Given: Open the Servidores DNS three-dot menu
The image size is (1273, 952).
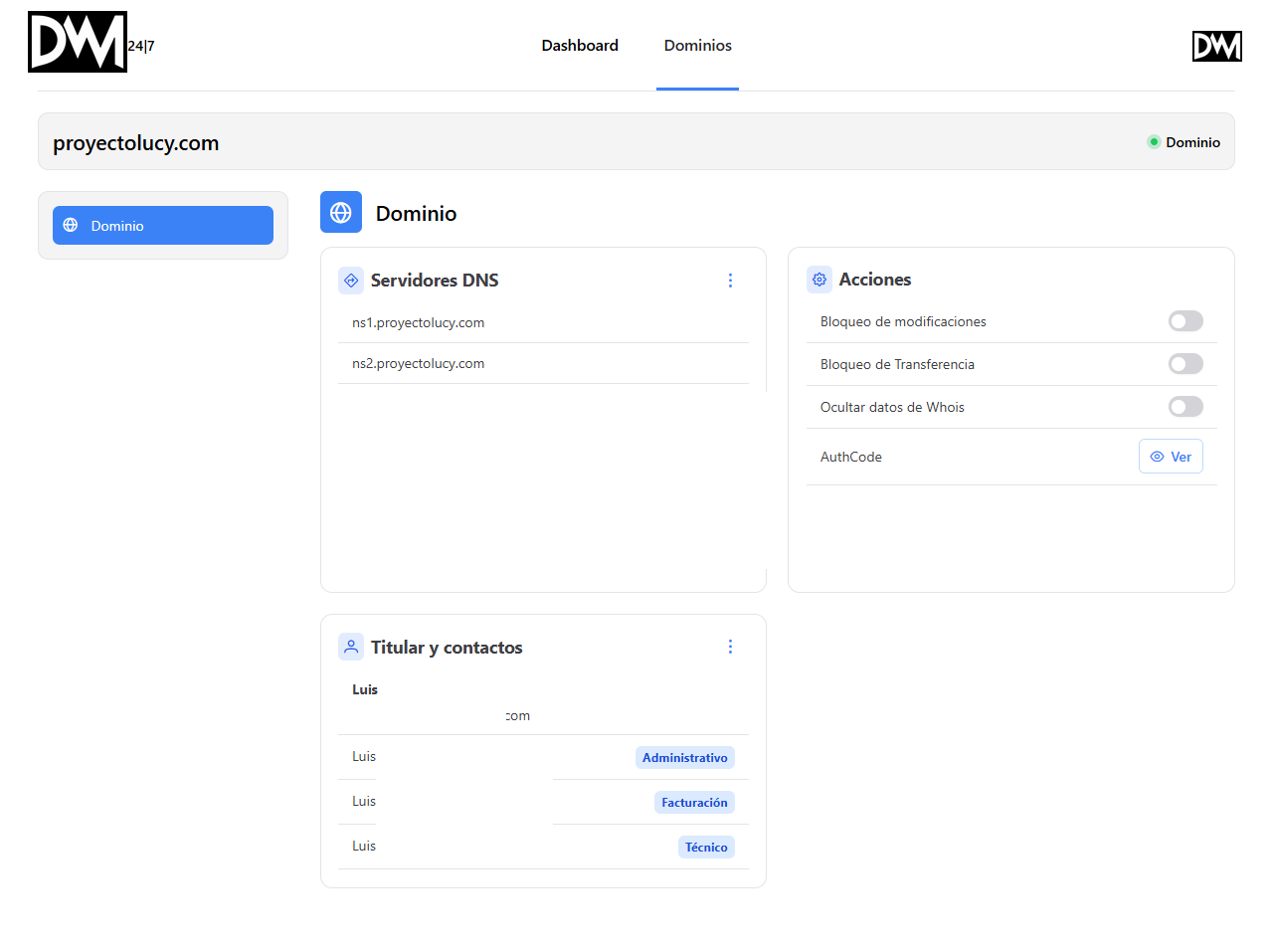Looking at the screenshot, I should point(730,281).
